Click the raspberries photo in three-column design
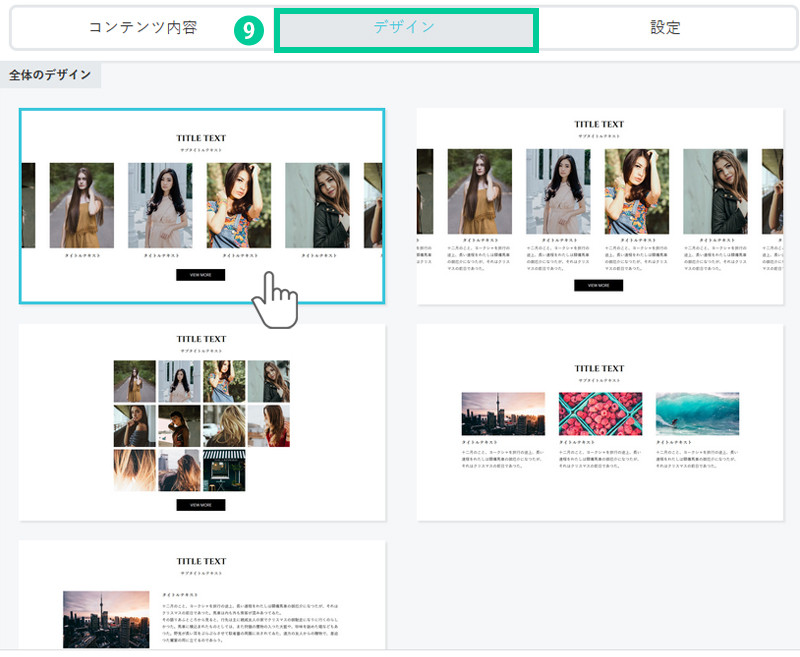 coord(600,414)
